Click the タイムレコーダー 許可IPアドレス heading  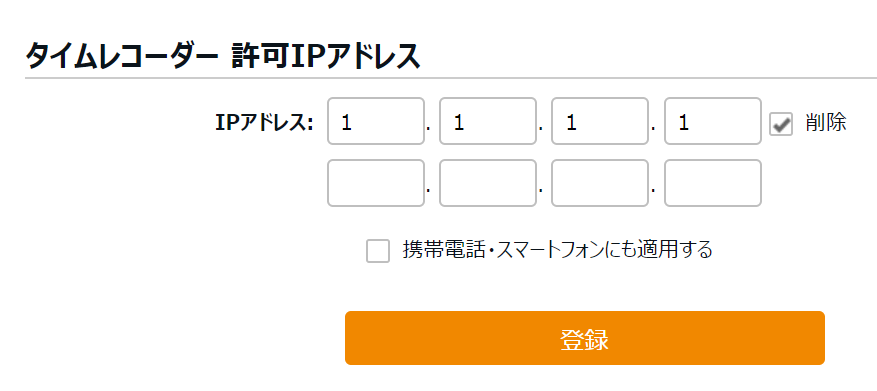tap(223, 56)
